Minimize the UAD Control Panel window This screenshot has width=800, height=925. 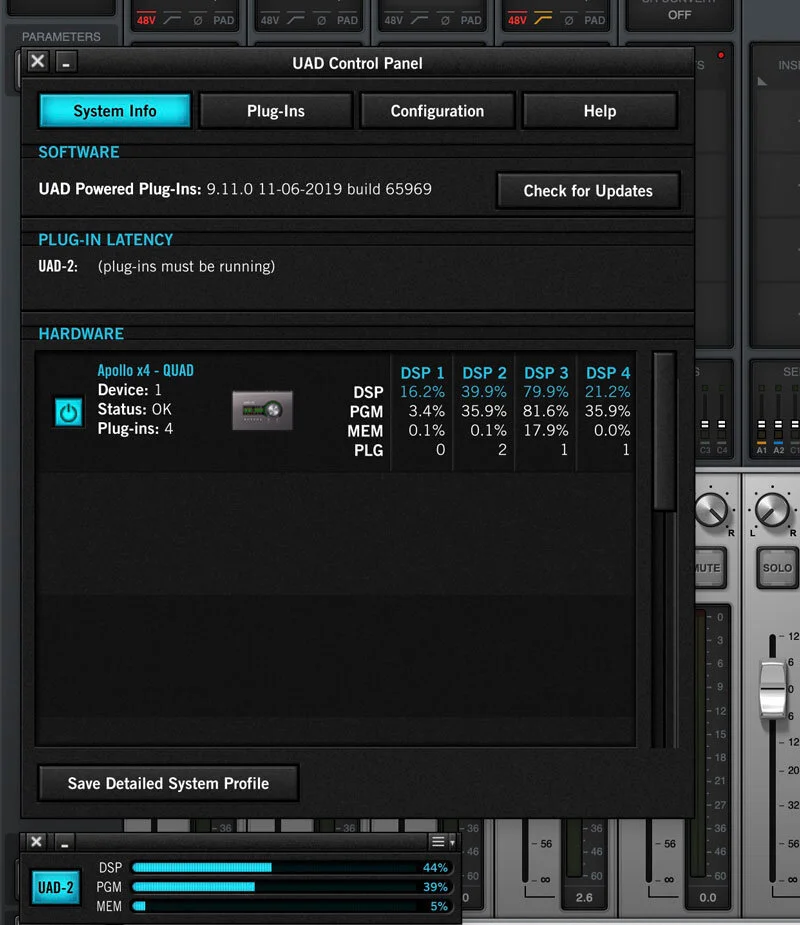point(66,61)
